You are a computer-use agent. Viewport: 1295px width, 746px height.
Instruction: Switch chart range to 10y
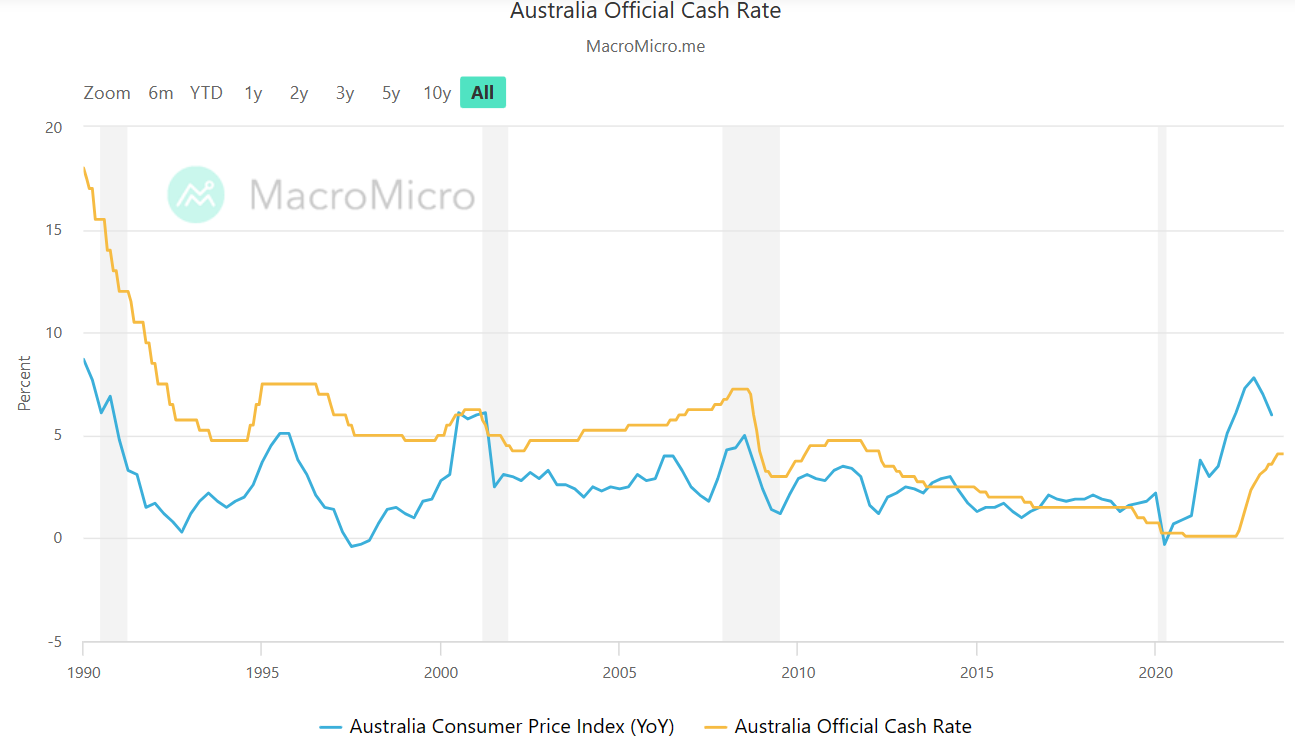(x=437, y=93)
